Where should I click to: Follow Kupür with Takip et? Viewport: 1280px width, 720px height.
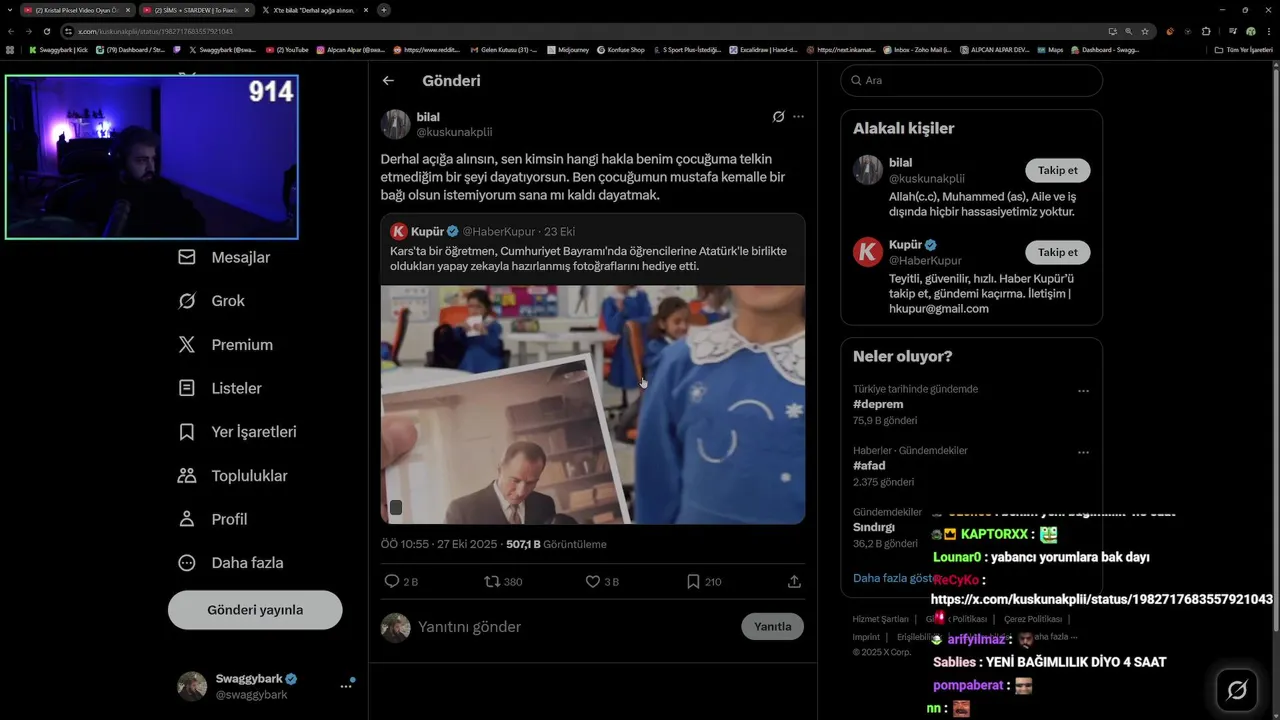coord(1058,252)
